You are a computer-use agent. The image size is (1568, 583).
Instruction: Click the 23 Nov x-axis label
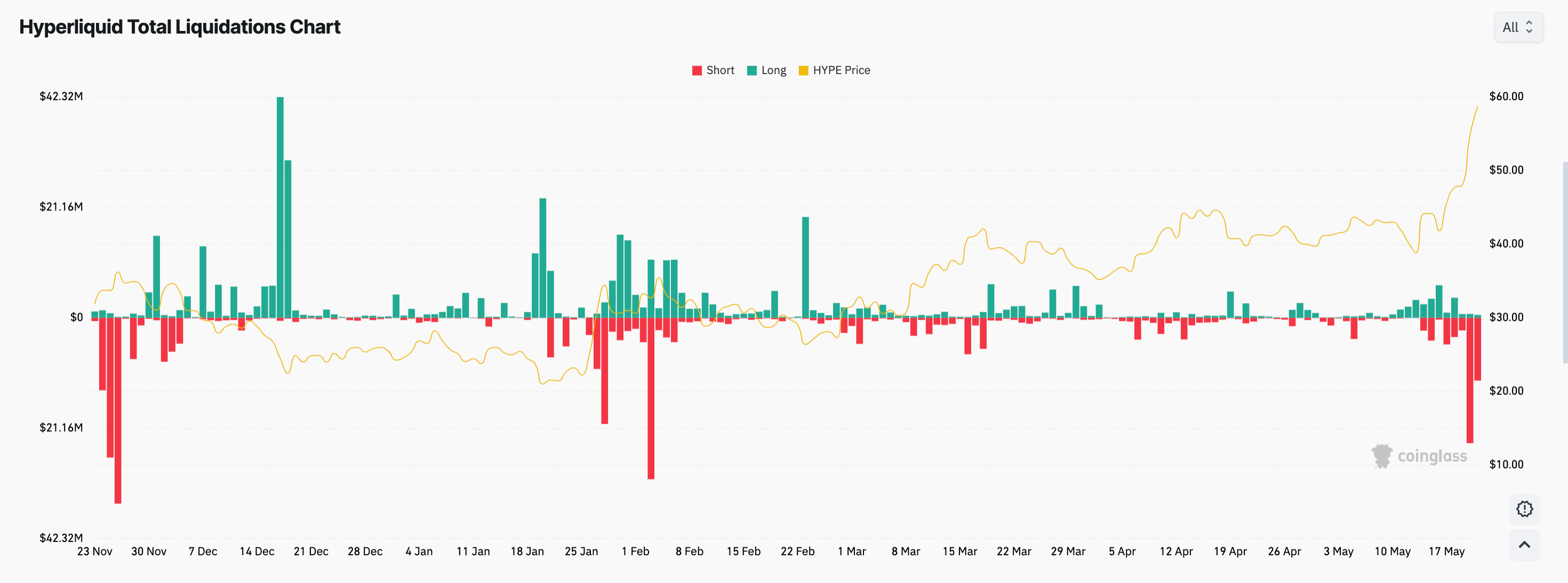(x=95, y=552)
